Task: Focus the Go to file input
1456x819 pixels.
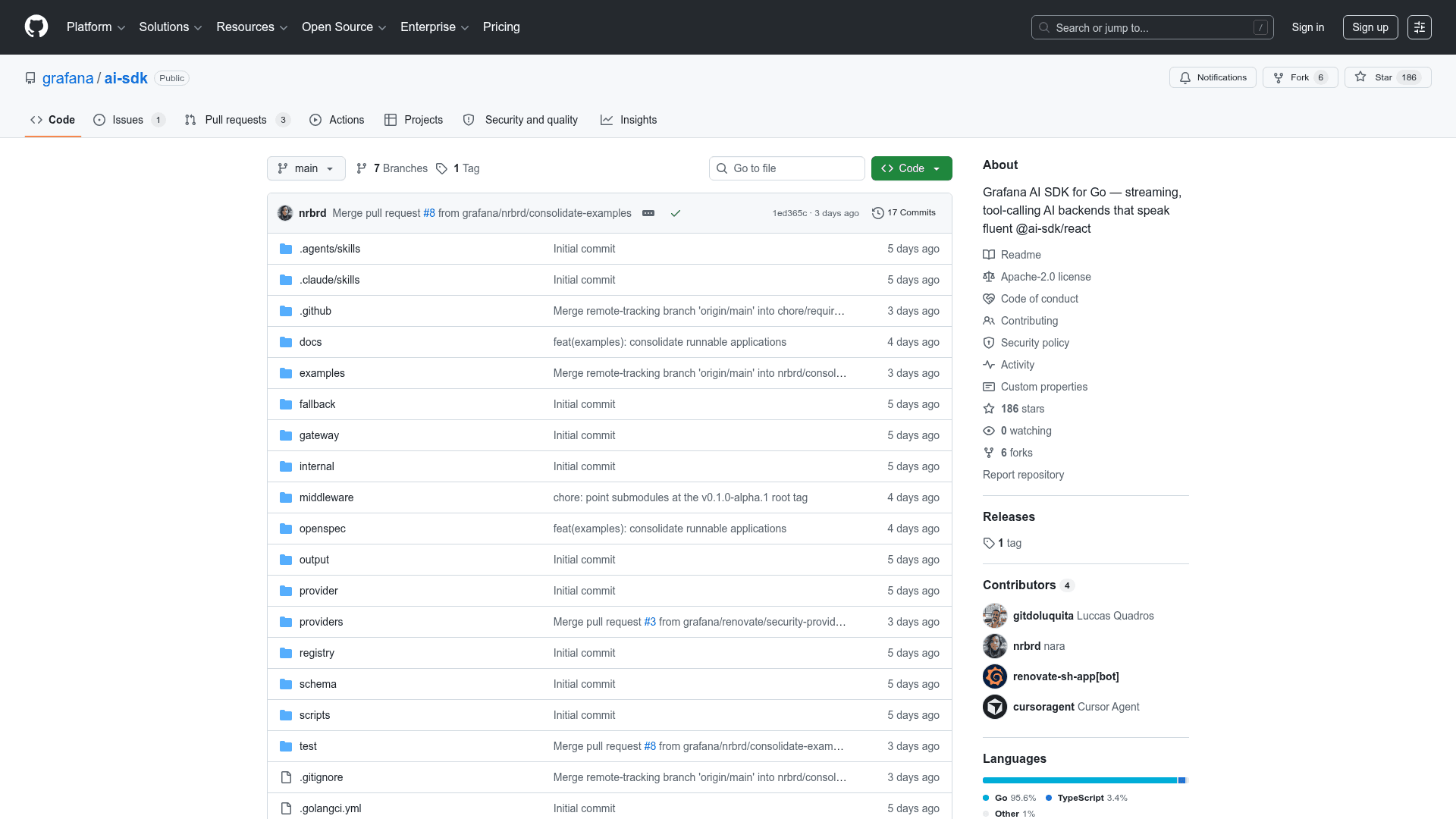Action: 786,168
